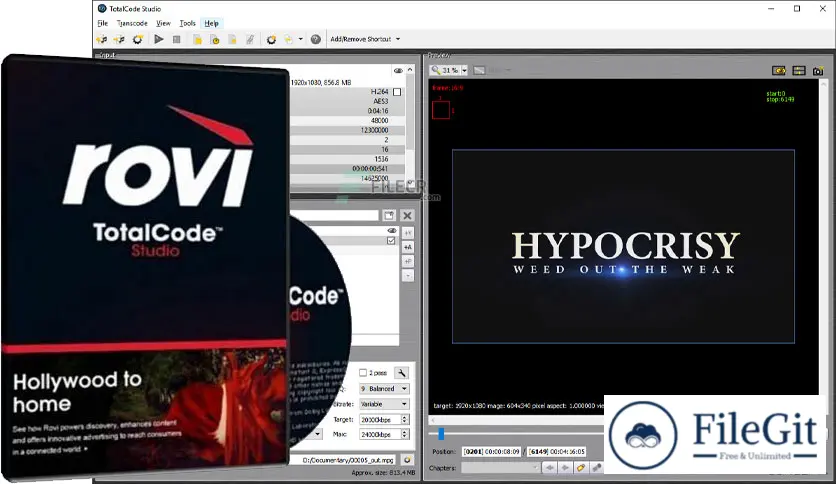Select the 48000 sample rate value
The image size is (836, 484).
379,120
